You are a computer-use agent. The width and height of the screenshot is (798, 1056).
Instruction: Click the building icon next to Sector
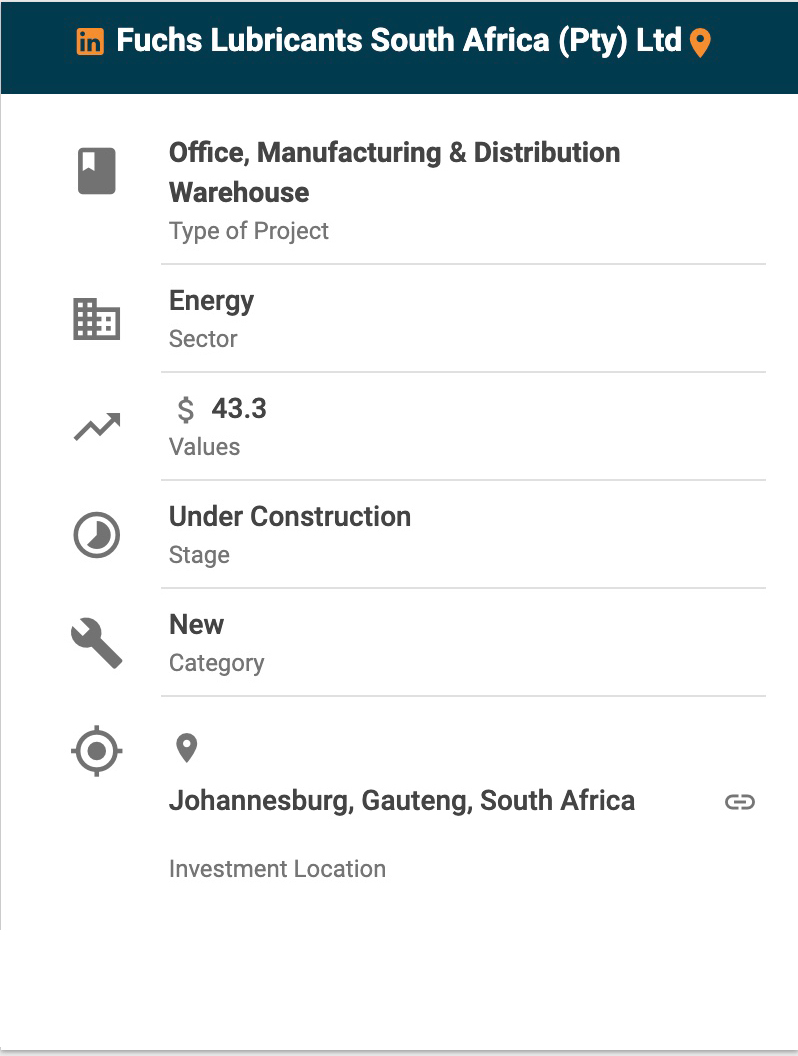(x=97, y=320)
